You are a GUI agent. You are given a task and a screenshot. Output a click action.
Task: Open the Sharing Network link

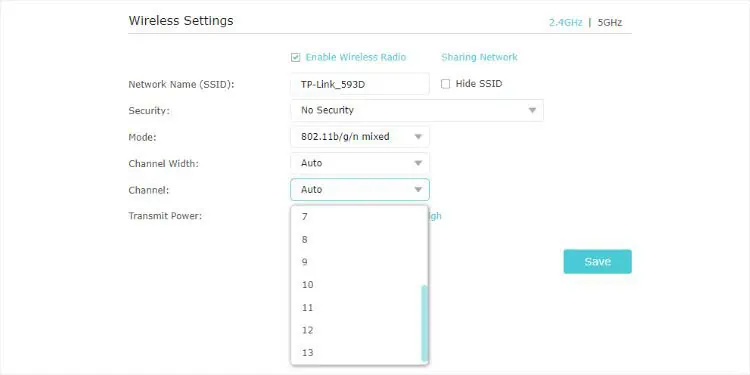(x=479, y=57)
